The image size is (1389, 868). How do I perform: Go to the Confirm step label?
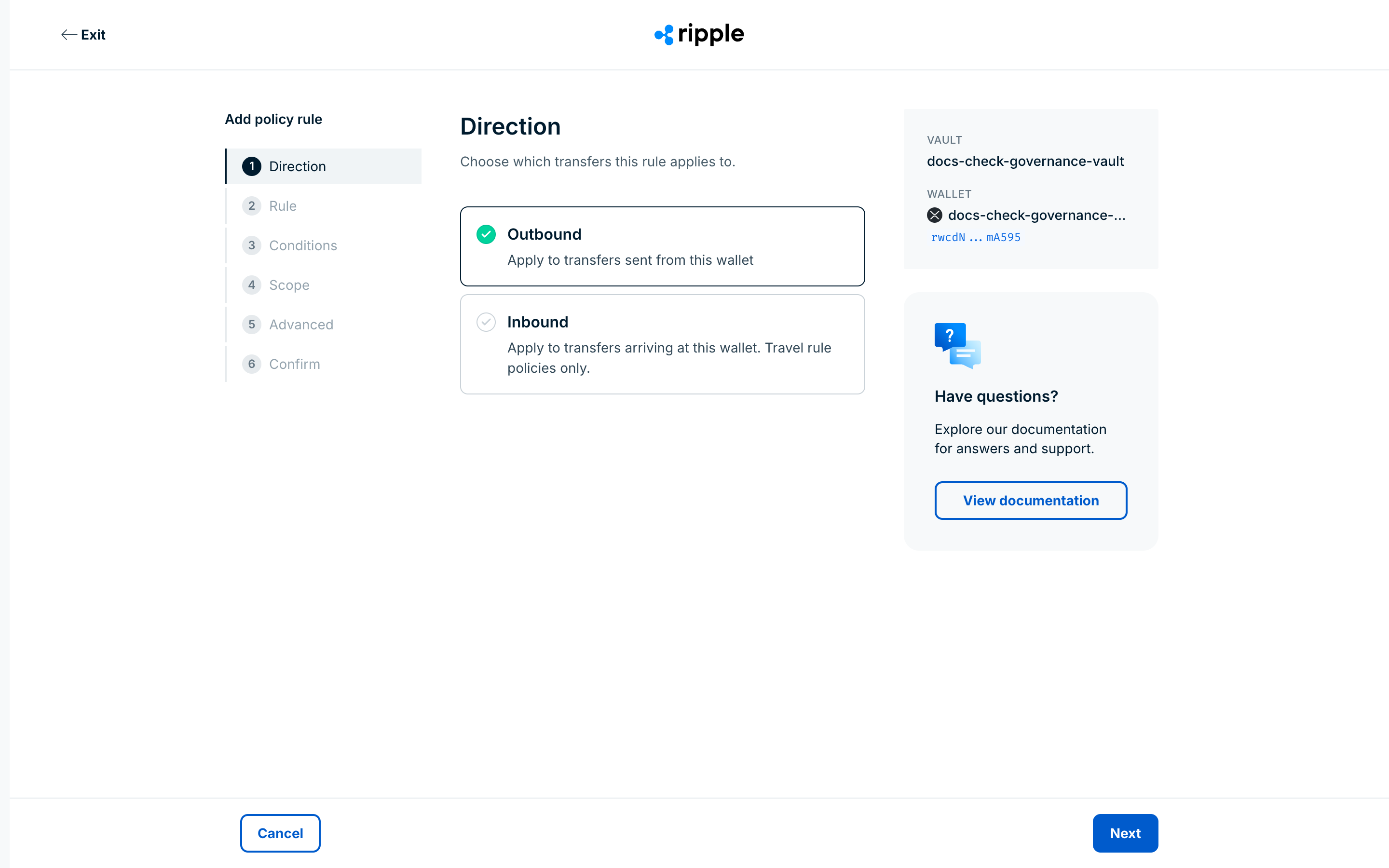295,365
